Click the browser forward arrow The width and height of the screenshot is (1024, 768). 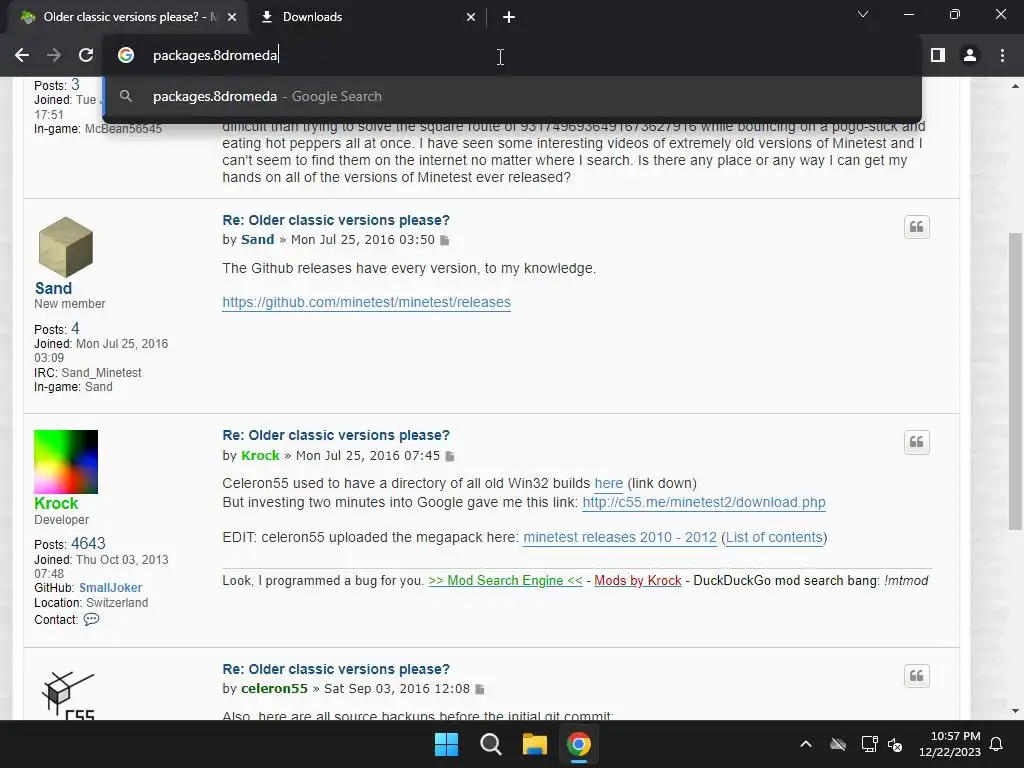54,56
